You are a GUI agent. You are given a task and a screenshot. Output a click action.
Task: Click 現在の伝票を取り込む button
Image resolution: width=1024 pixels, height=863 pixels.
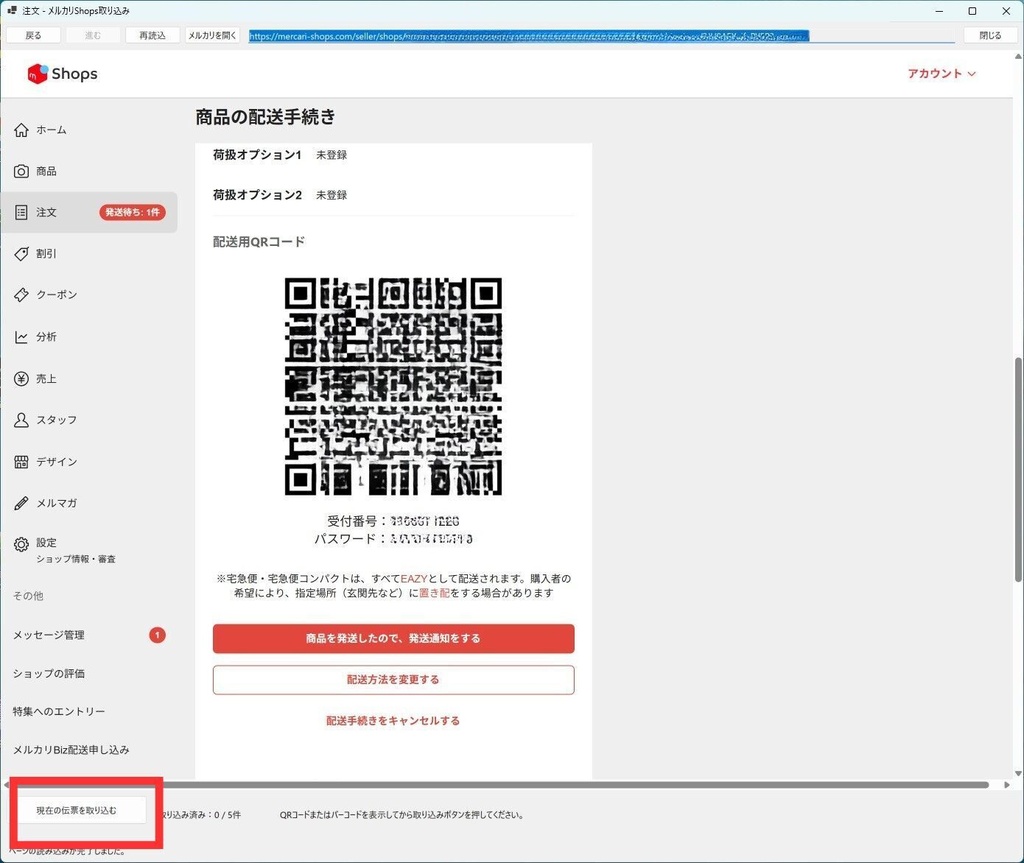coord(81,810)
